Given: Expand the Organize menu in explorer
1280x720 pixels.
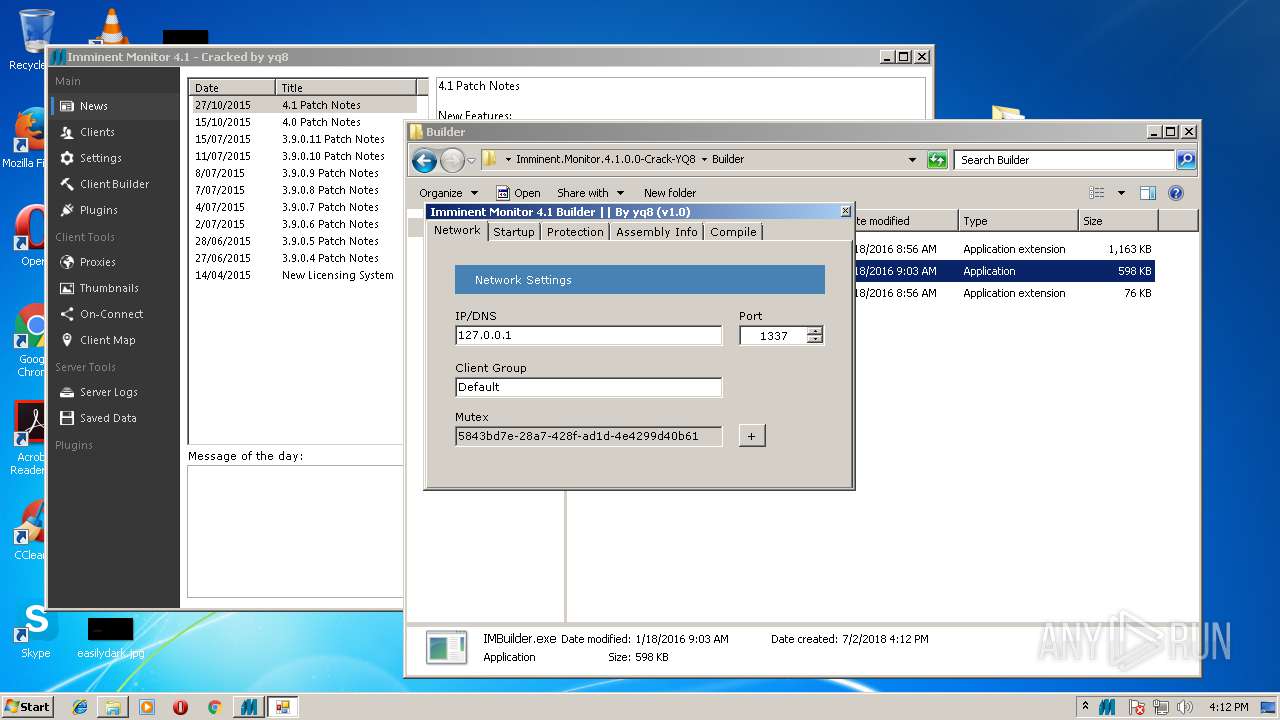Looking at the screenshot, I should 448,193.
